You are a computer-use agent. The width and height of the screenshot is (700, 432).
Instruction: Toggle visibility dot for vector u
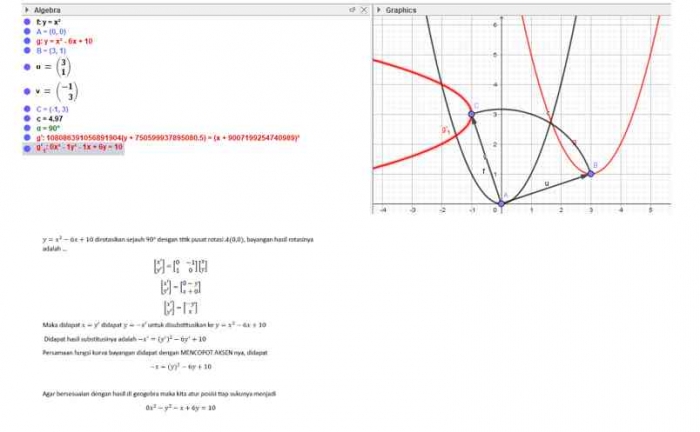[x=29, y=67]
